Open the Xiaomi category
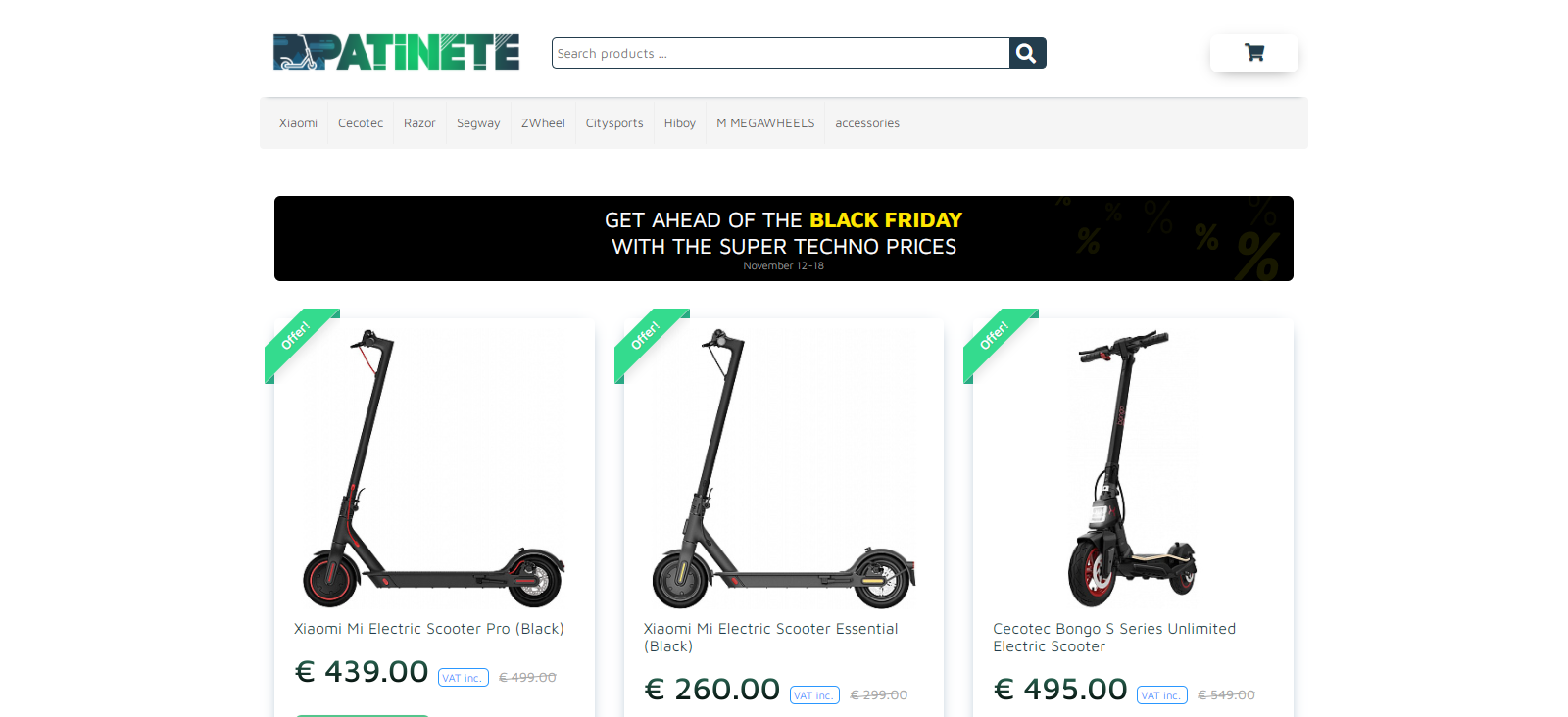 (298, 123)
